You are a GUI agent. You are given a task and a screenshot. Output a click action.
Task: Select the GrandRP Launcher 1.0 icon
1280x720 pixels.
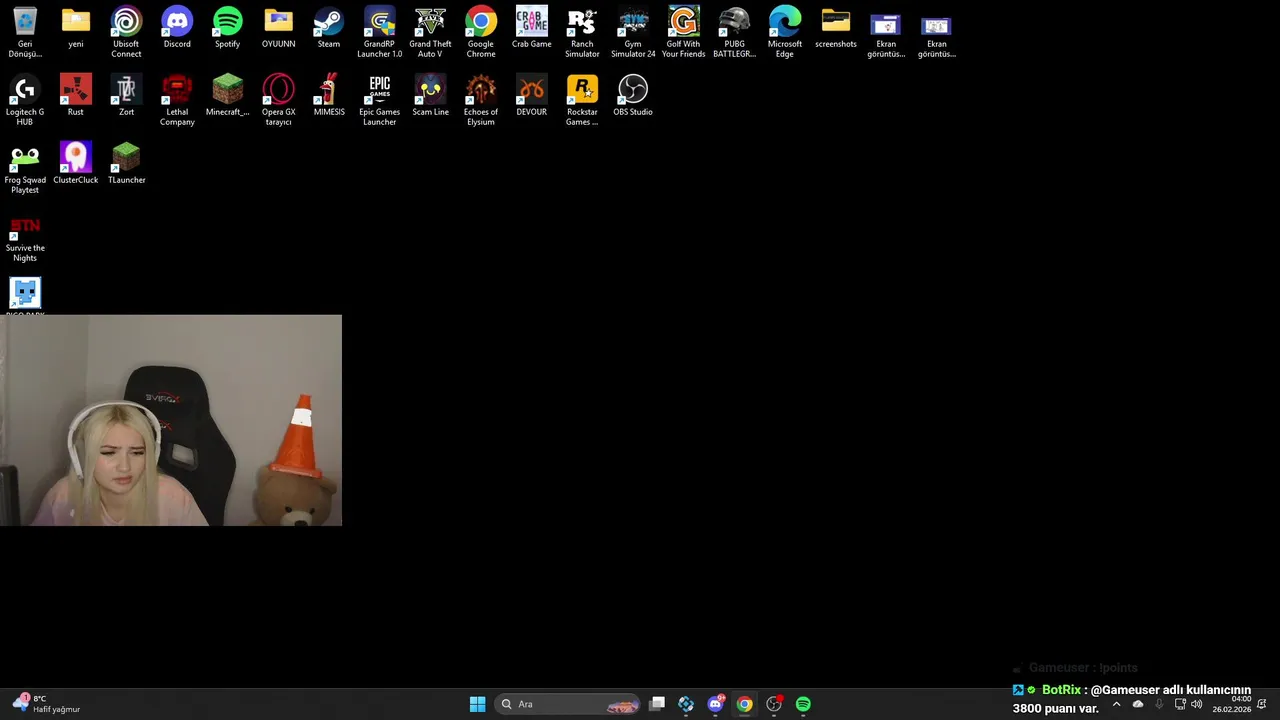click(x=379, y=32)
